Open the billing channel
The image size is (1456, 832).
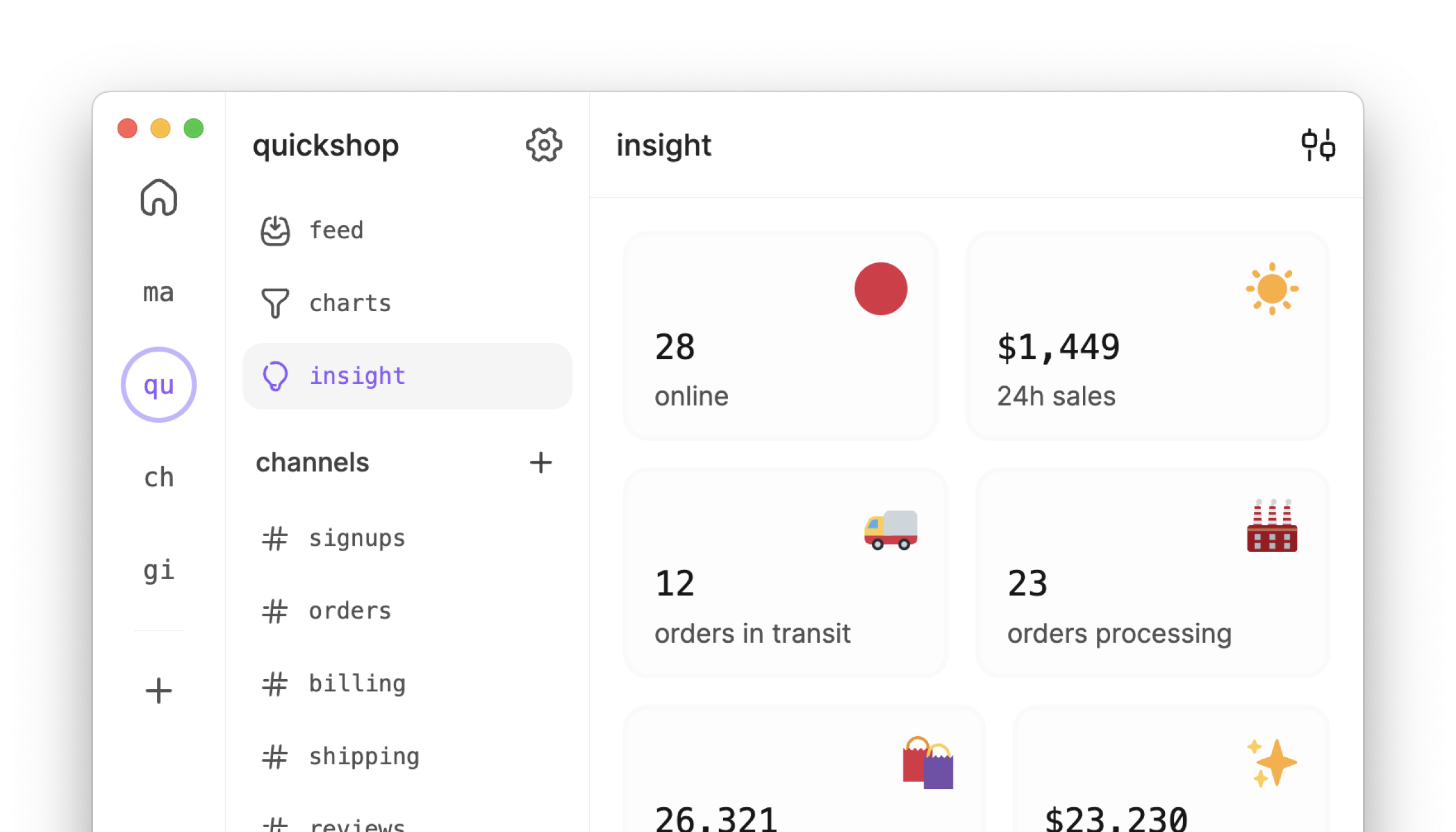coord(357,683)
